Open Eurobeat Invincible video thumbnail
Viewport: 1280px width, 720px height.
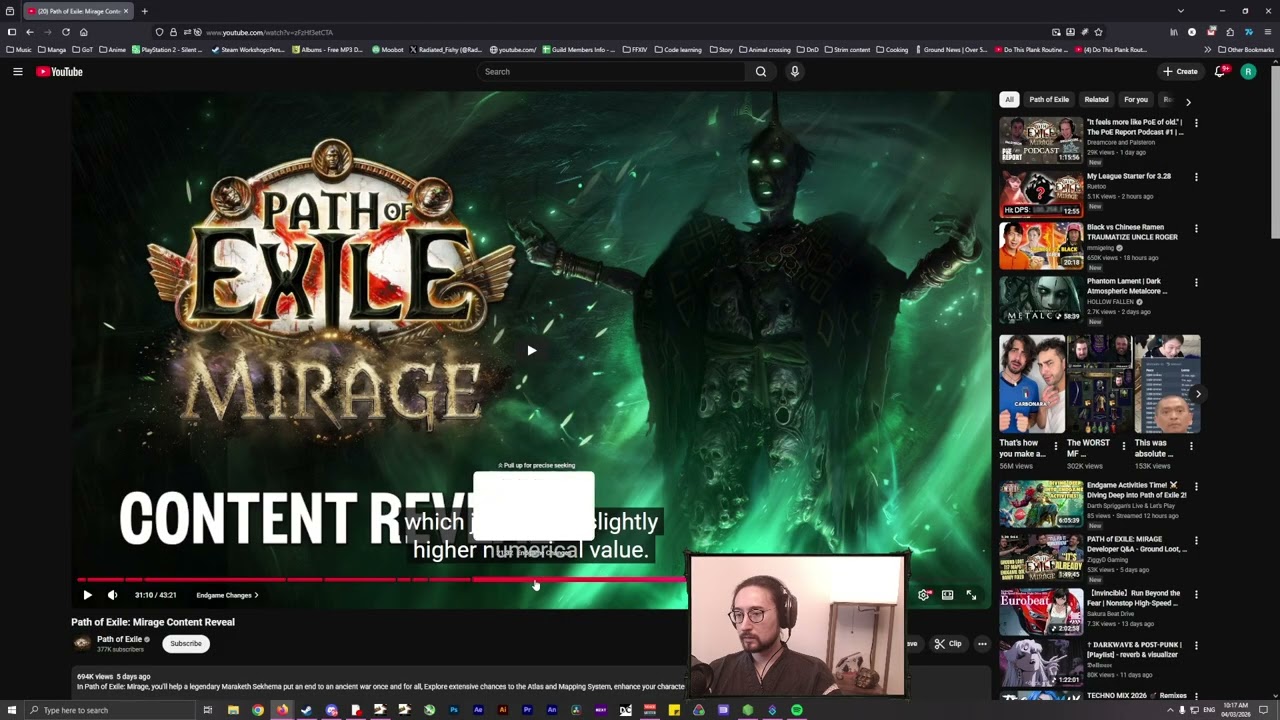(x=1041, y=612)
